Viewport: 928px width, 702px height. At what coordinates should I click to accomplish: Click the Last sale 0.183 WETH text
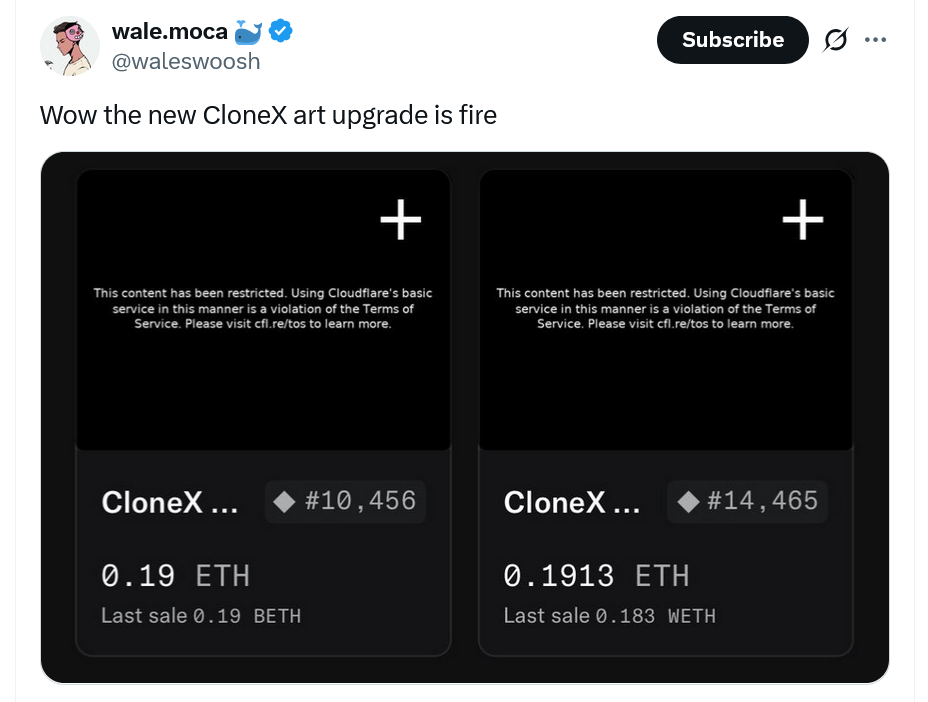pos(609,616)
